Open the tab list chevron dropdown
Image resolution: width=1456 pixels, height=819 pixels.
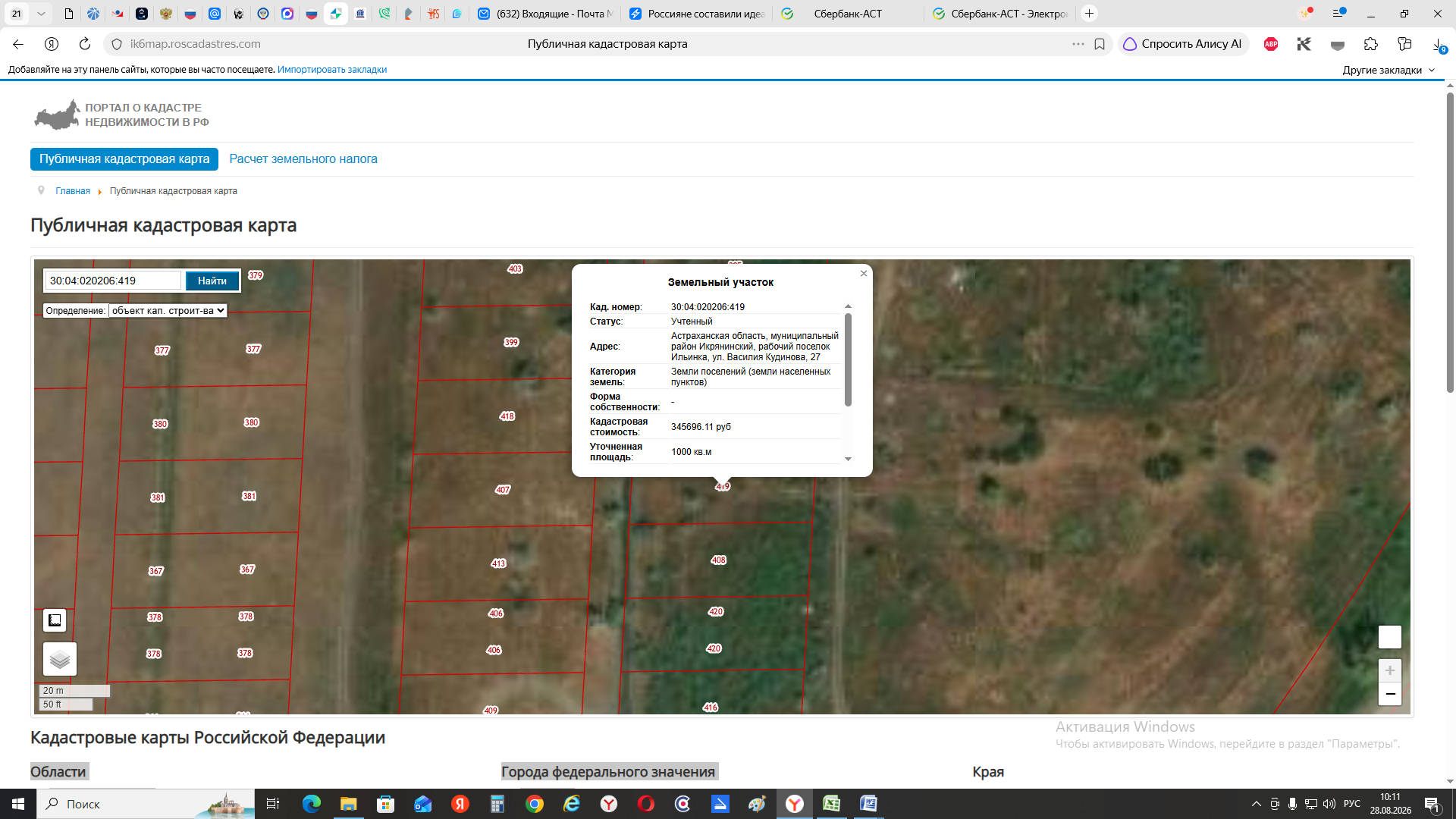pos(41,14)
